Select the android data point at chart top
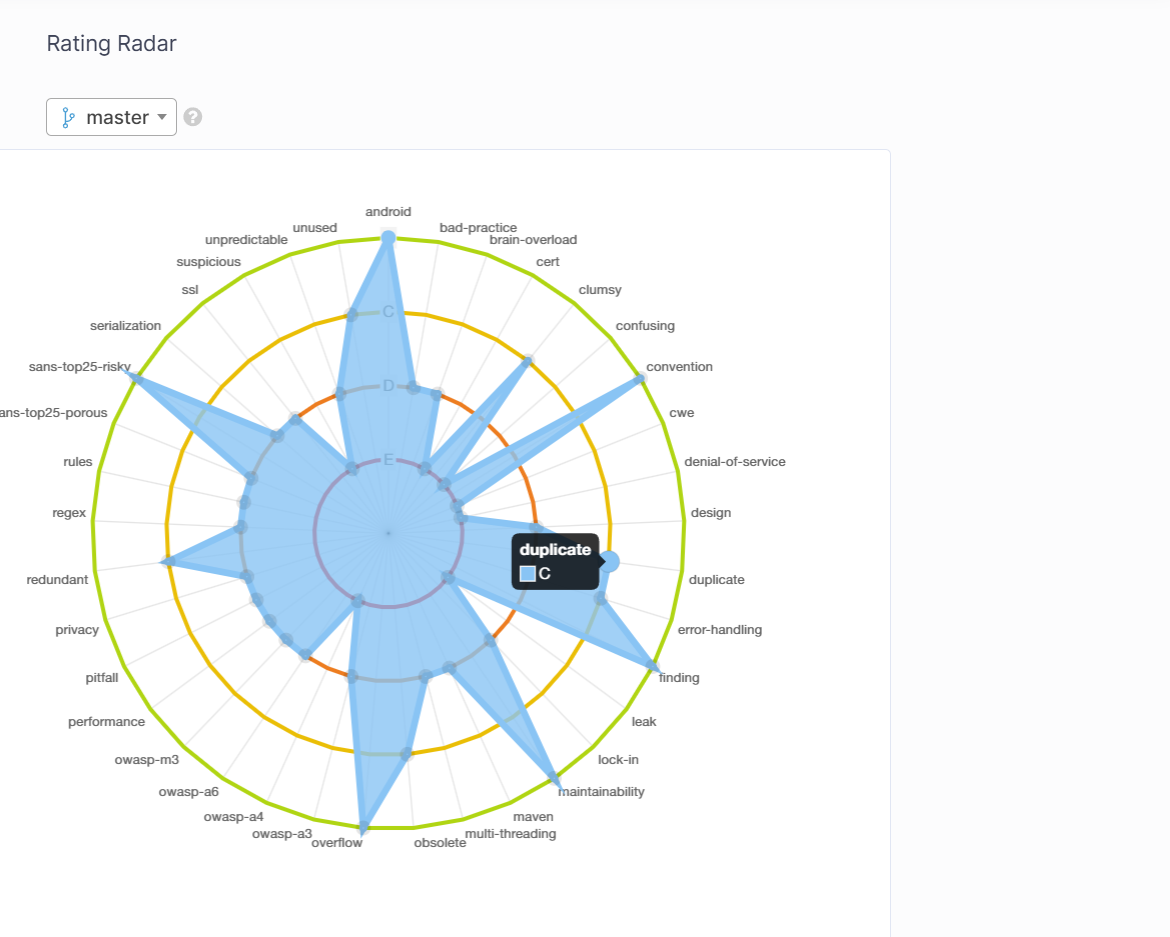 coord(388,237)
